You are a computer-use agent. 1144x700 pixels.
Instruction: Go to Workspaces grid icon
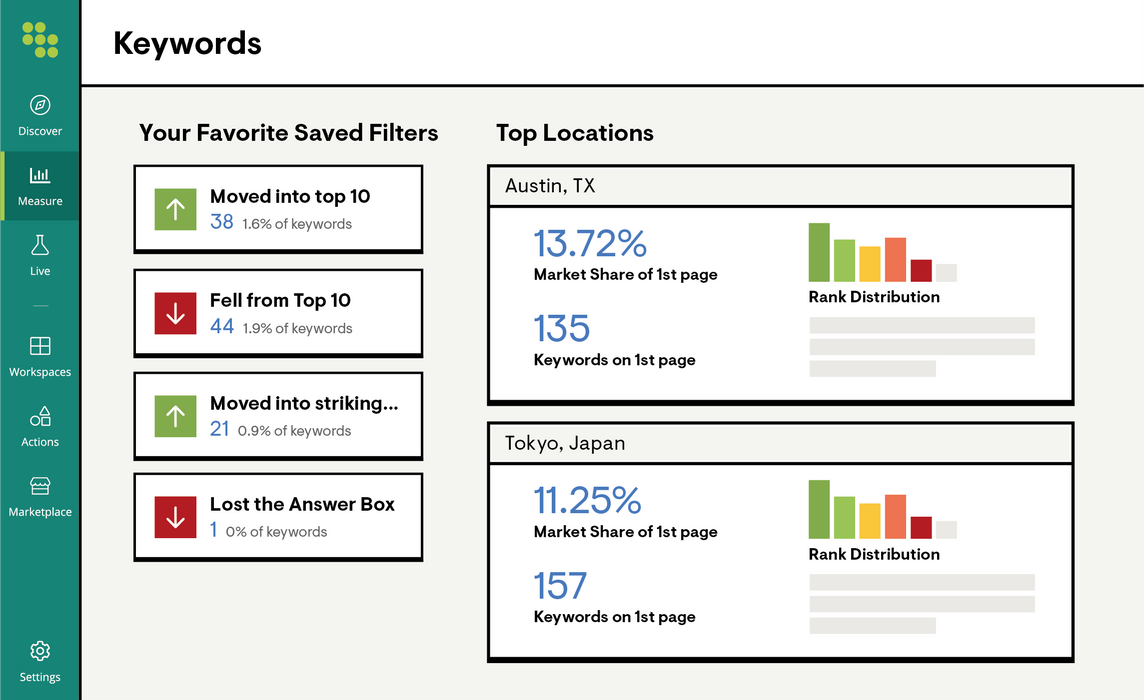click(40, 345)
